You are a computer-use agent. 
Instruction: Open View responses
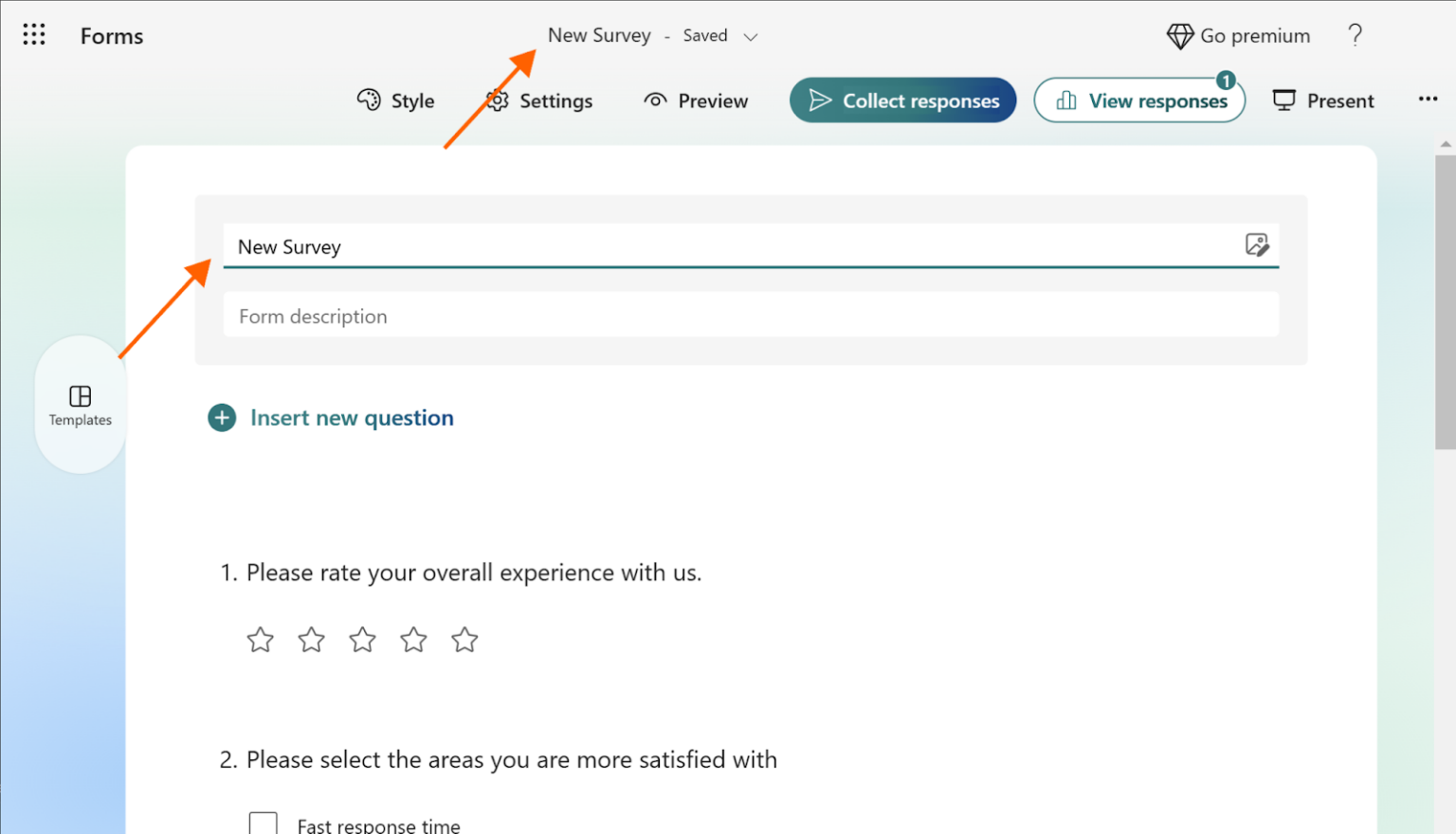[1139, 100]
